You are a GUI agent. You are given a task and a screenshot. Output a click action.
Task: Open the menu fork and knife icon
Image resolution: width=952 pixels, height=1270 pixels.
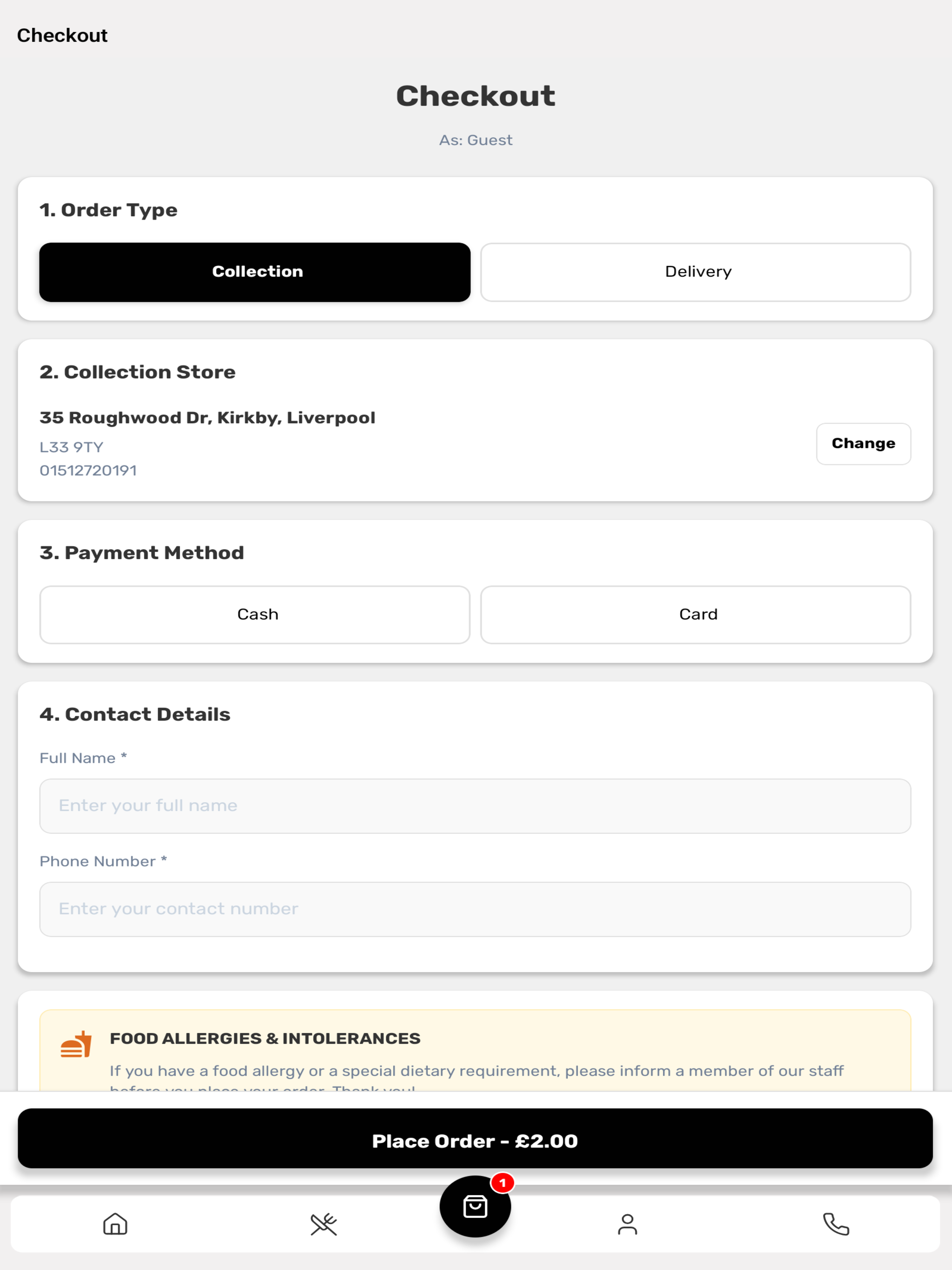[324, 1224]
